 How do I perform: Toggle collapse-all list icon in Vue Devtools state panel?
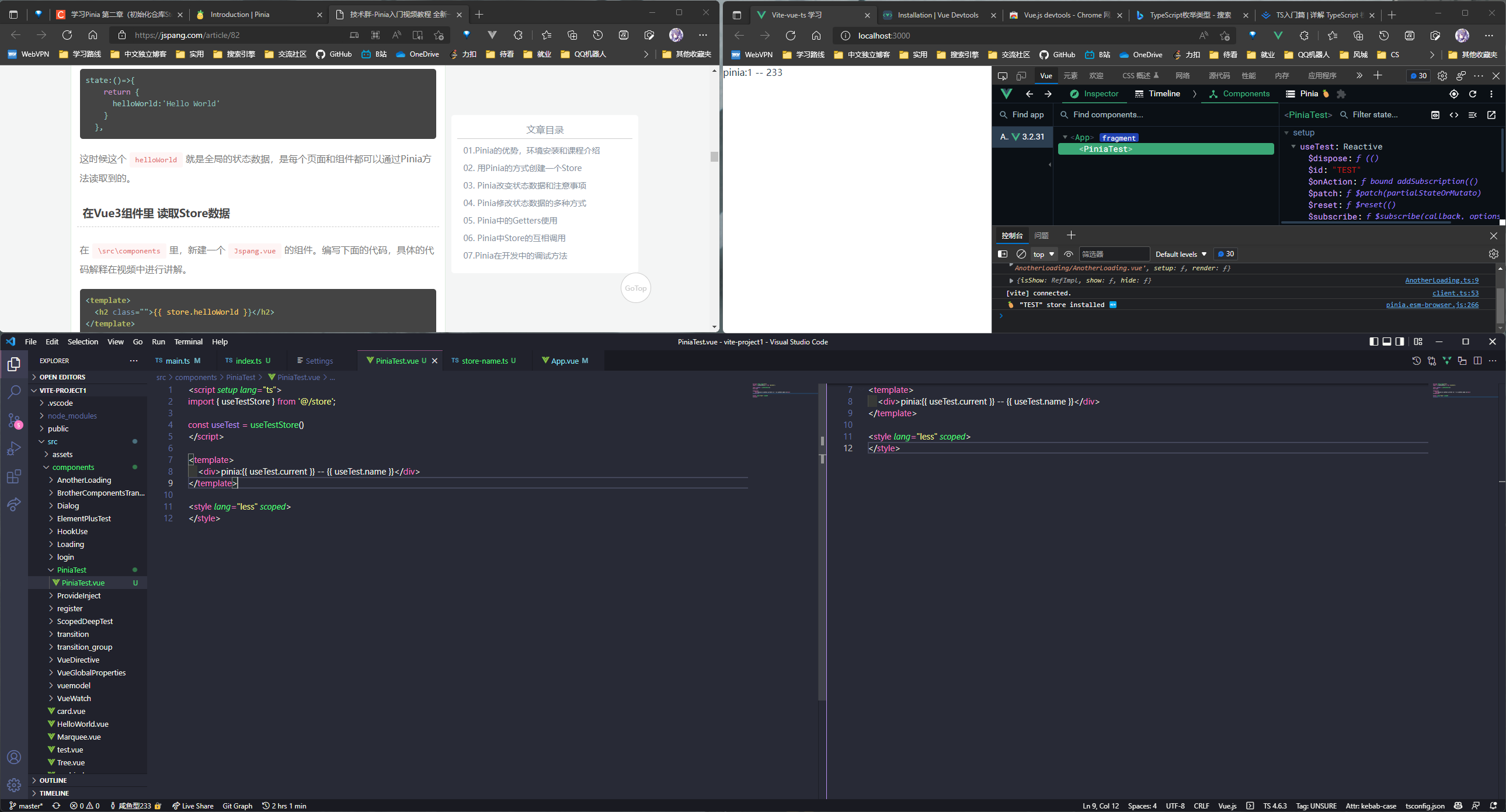(x=1473, y=114)
